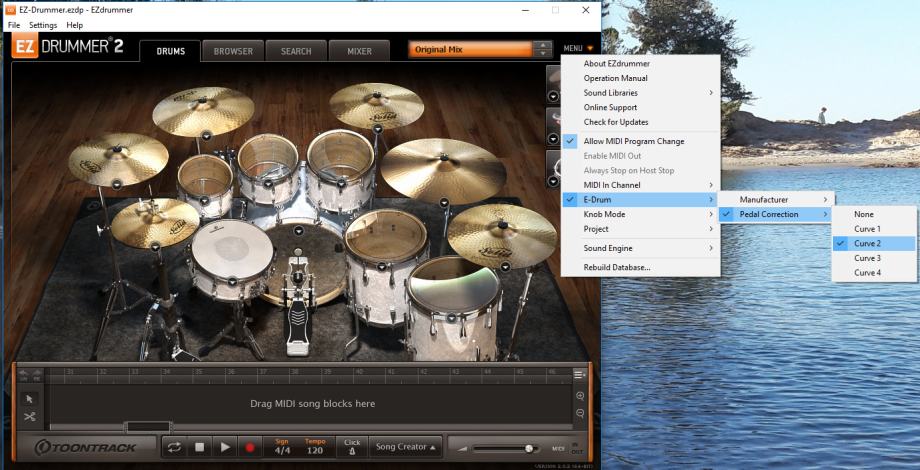Click the red record button
Viewport: 920px width, 470px height.
[x=250, y=447]
